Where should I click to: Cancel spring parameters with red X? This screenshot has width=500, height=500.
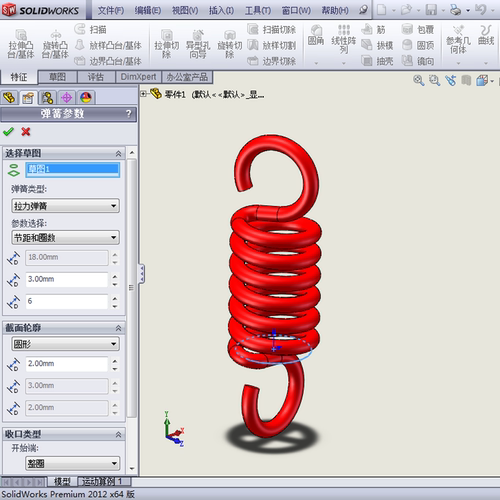coord(26,132)
